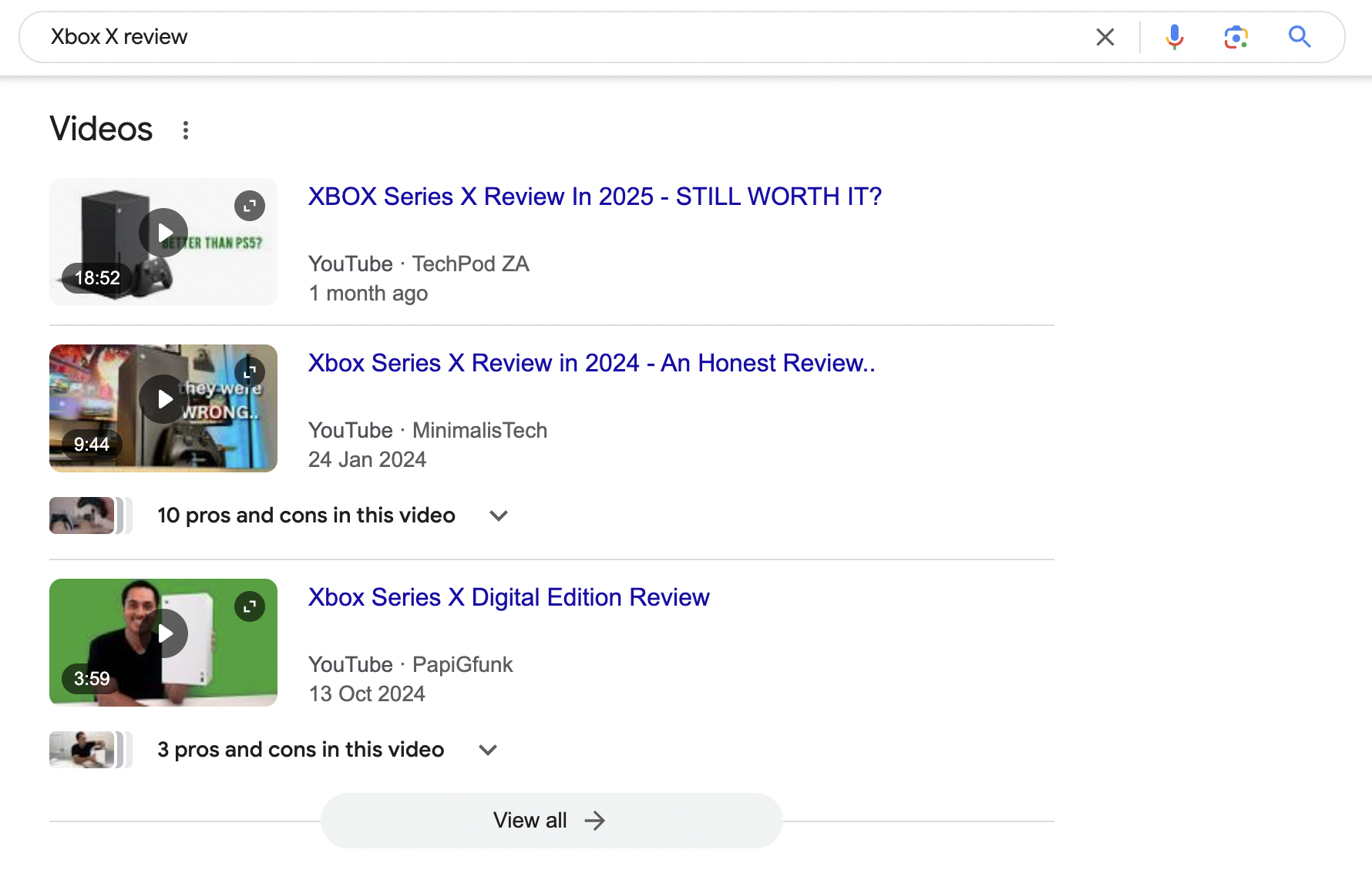Screen dimensions: 1372x880
Task: Click the 'YouTube · PapiGfunk' source text
Action: (410, 664)
